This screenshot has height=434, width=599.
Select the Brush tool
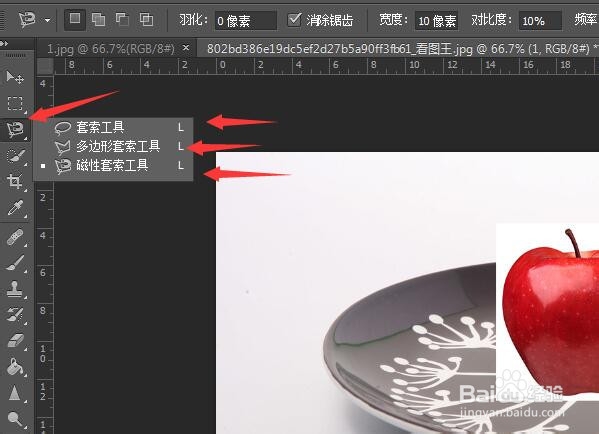coord(15,263)
